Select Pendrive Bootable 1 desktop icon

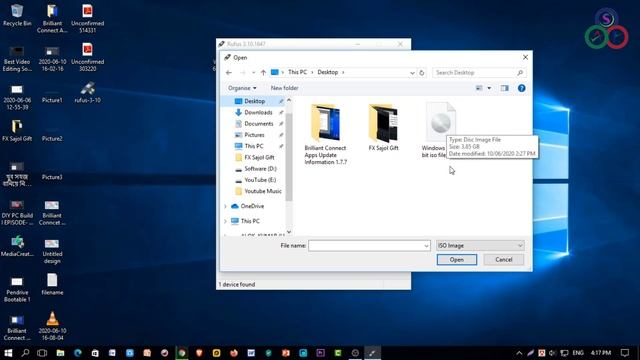click(17, 289)
